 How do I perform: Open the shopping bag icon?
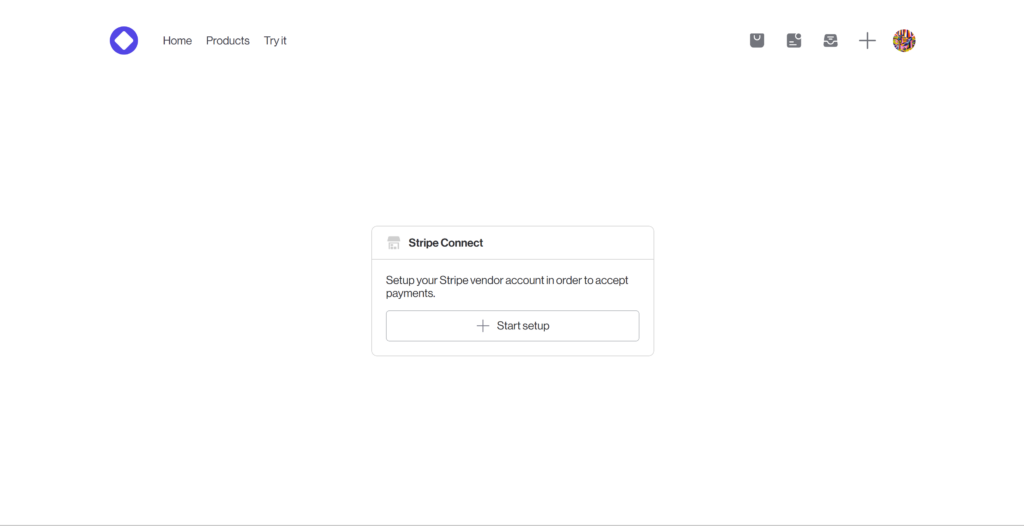757,41
